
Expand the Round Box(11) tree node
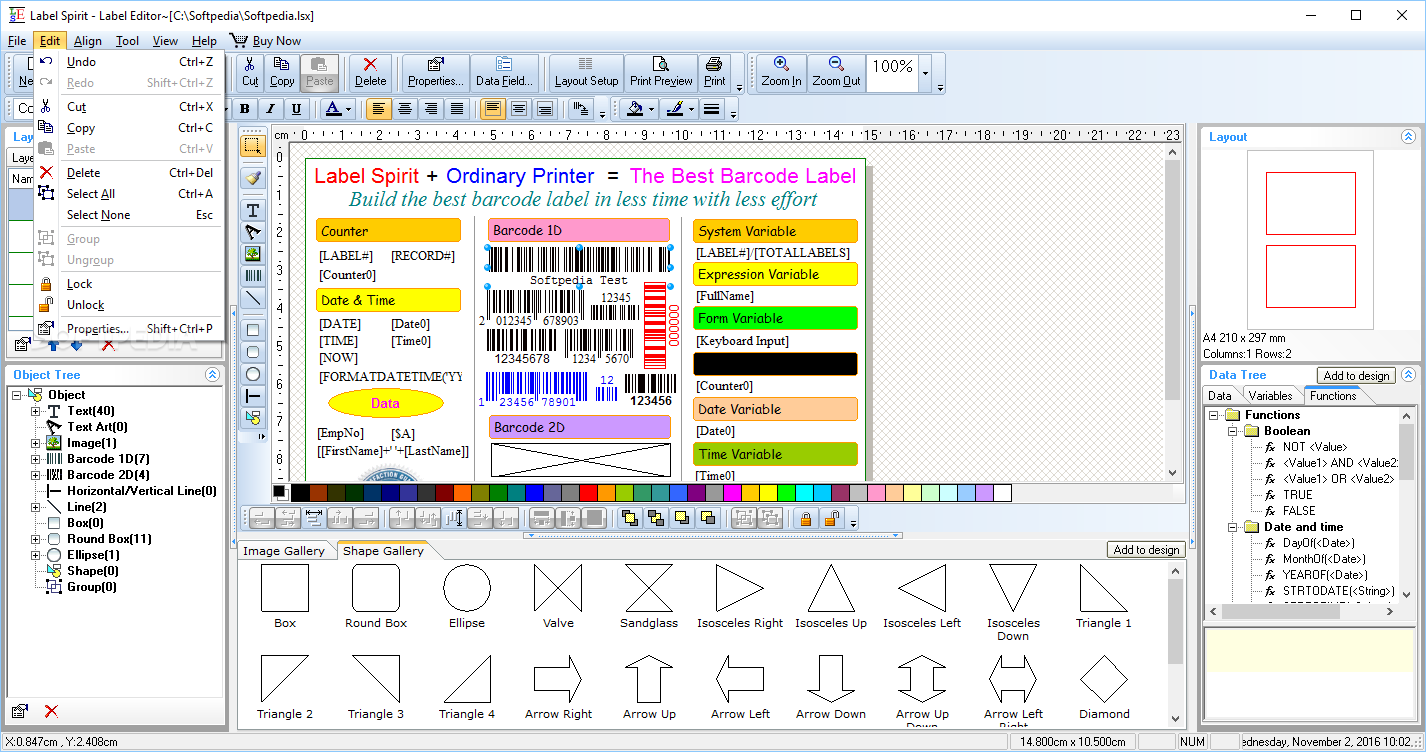pos(36,539)
